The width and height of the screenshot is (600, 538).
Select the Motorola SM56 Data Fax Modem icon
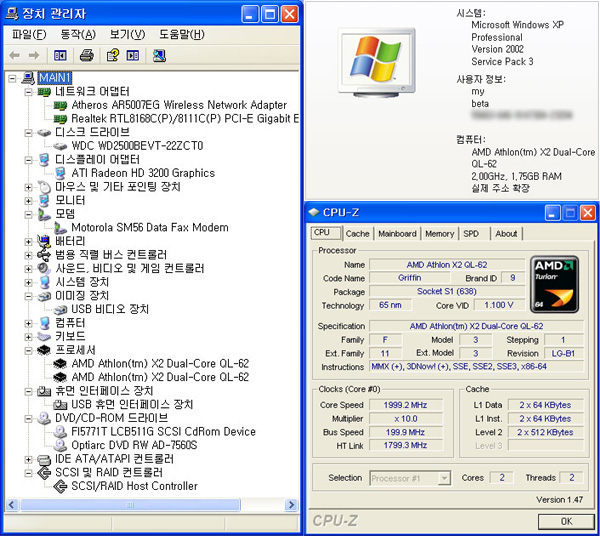(x=60, y=228)
